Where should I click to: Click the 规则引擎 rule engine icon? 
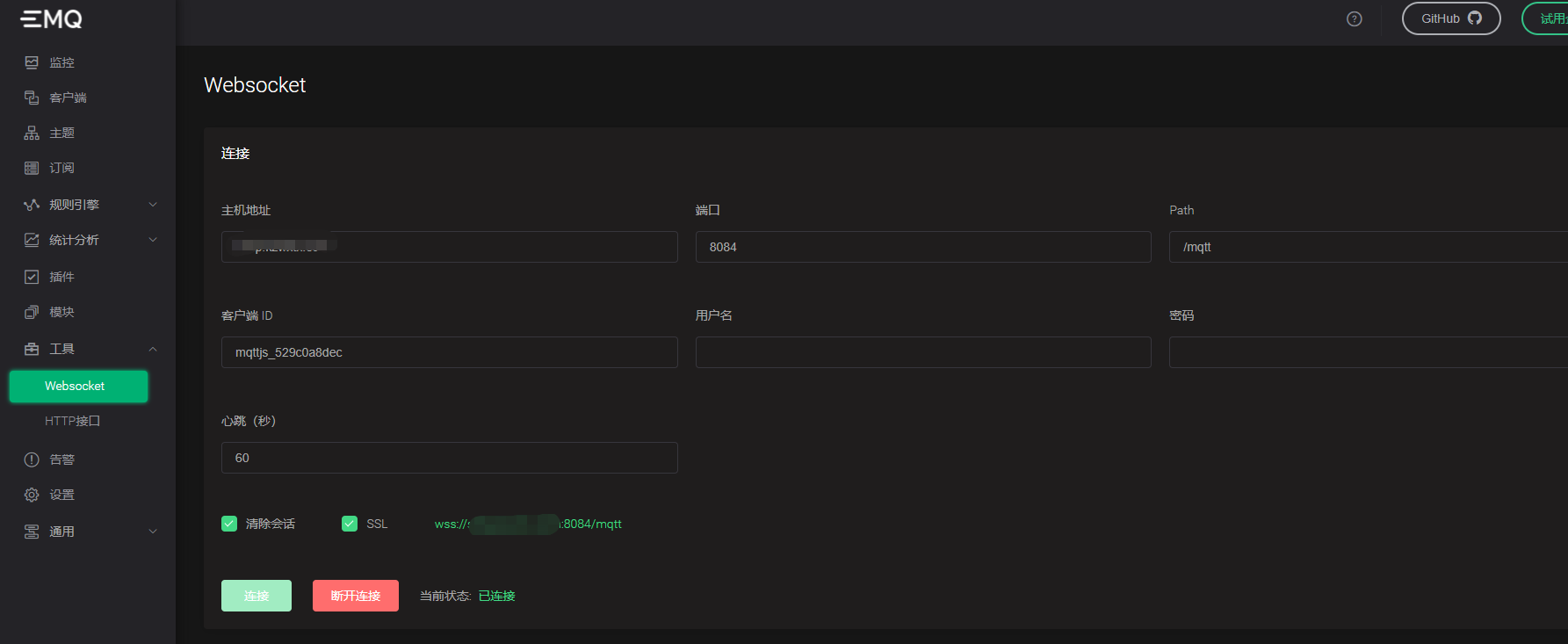[x=32, y=205]
